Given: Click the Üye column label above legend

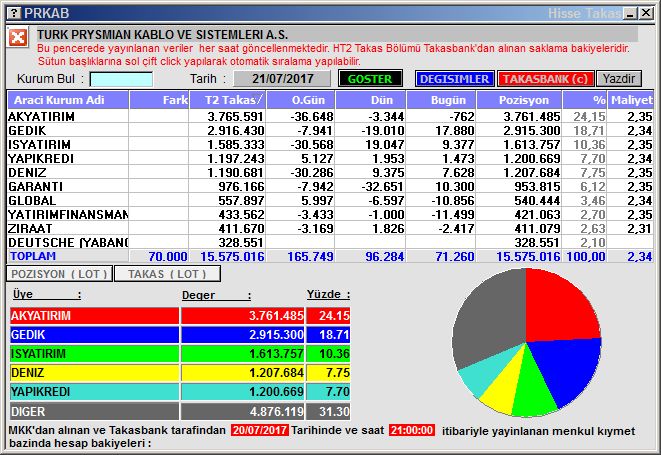Looking at the screenshot, I should [x=46, y=294].
